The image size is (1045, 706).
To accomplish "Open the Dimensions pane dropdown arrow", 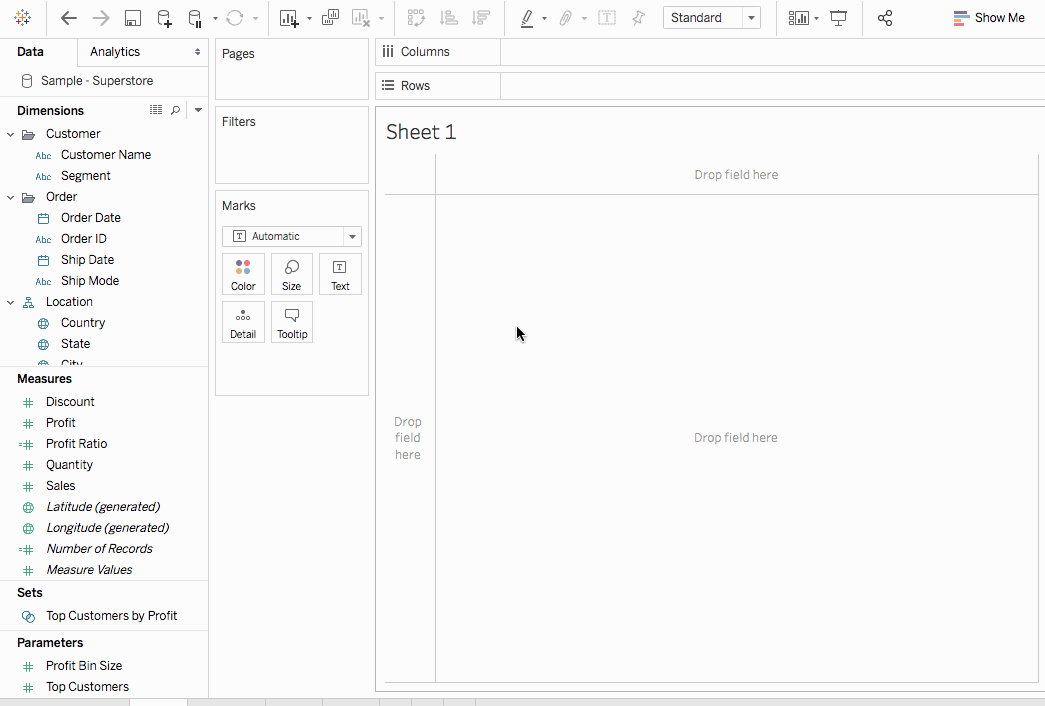I will tap(198, 110).
